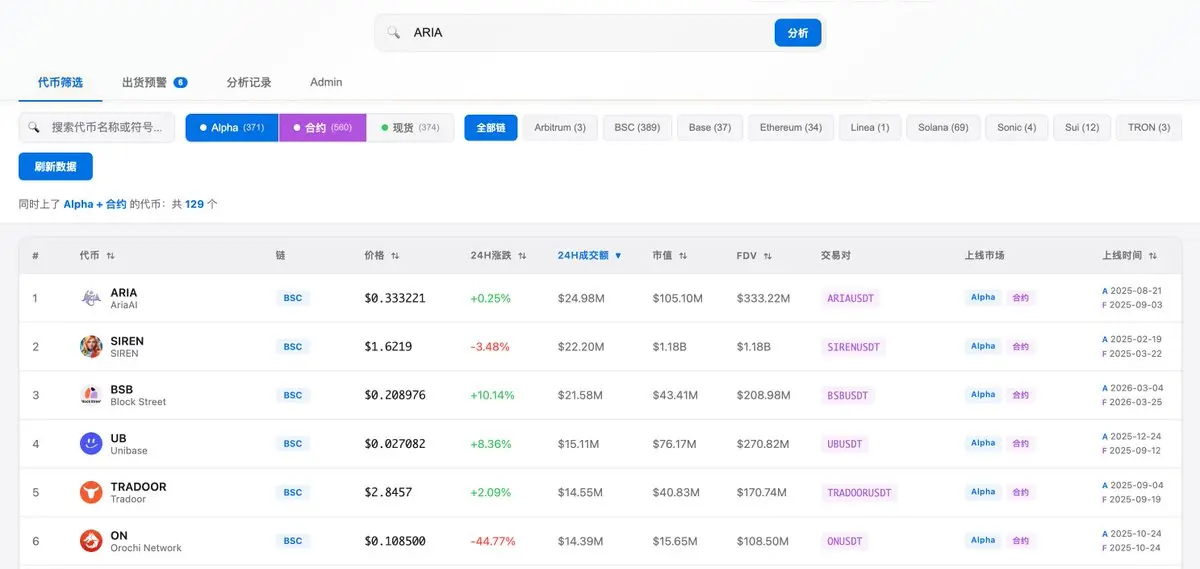Open the UBUSDT trading pair
The width and height of the screenshot is (1200, 569).
845,443
